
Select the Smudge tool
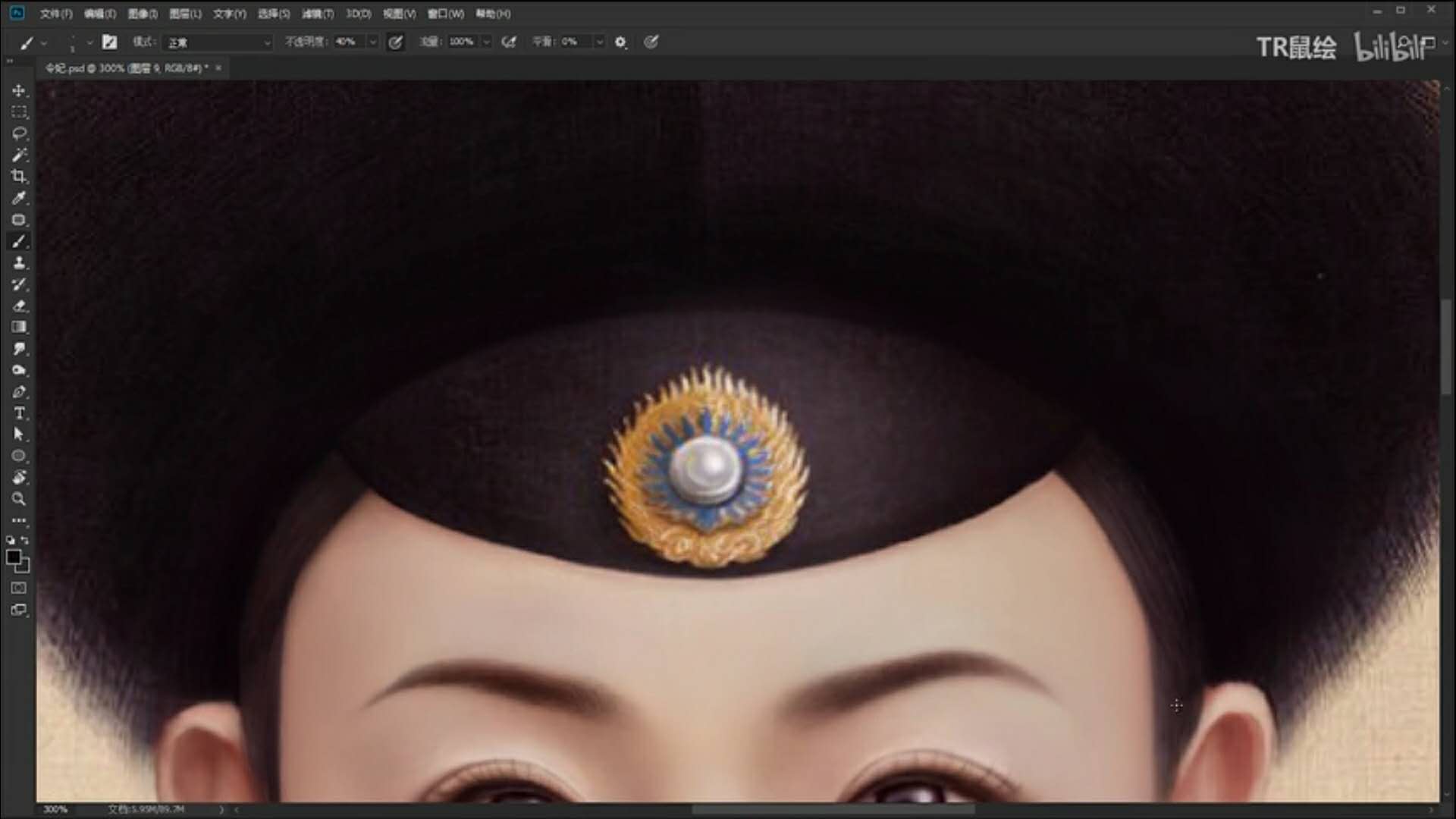pos(19,349)
